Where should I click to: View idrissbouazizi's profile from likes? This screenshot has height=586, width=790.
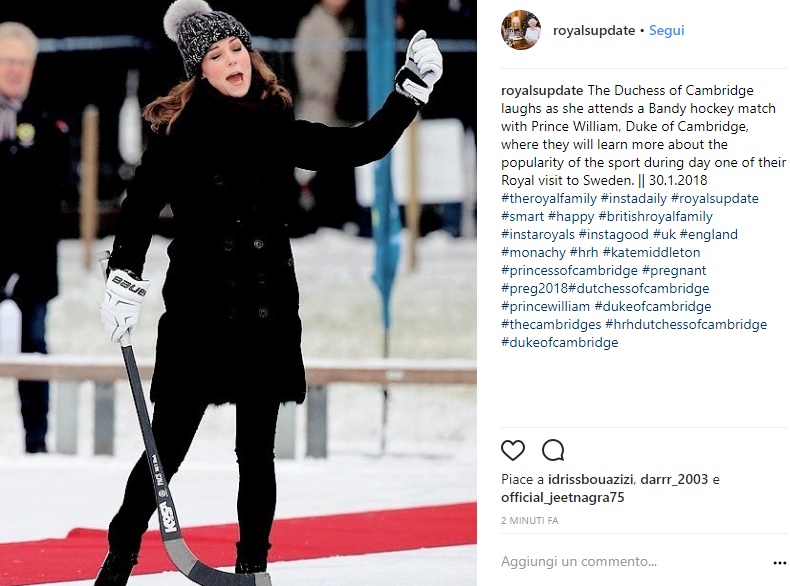[591, 479]
